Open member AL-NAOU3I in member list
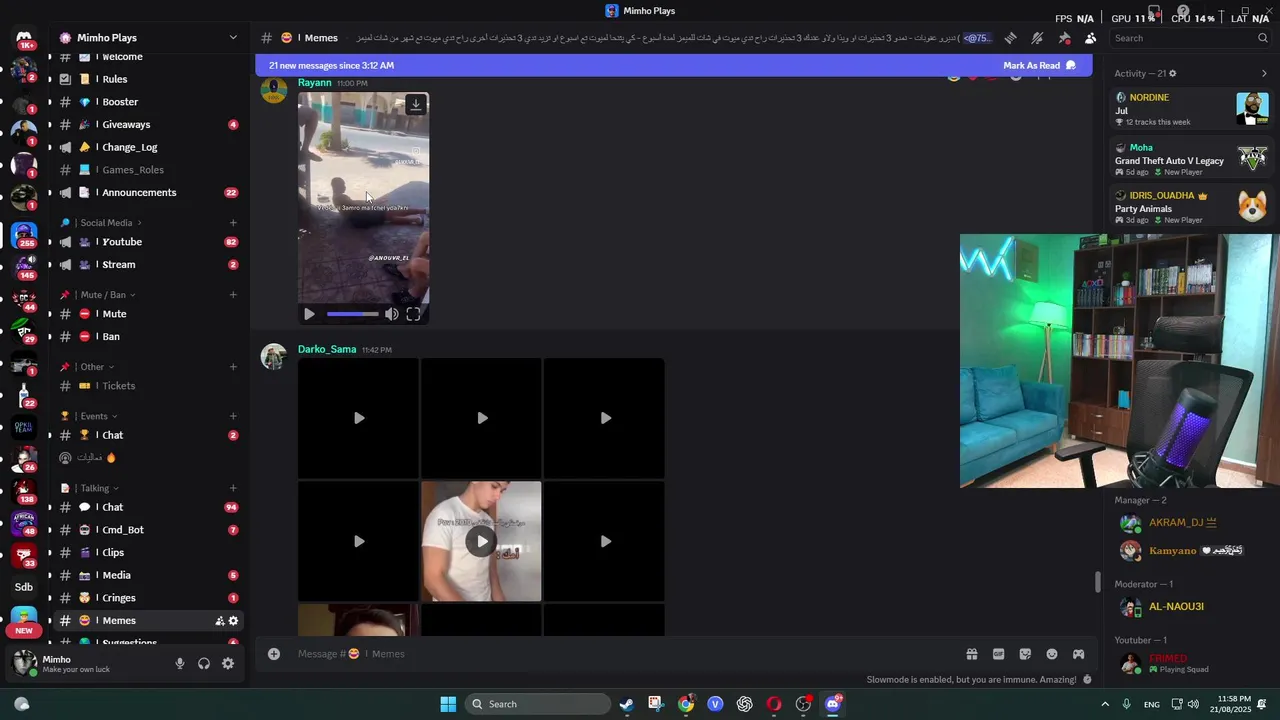 point(1181,607)
